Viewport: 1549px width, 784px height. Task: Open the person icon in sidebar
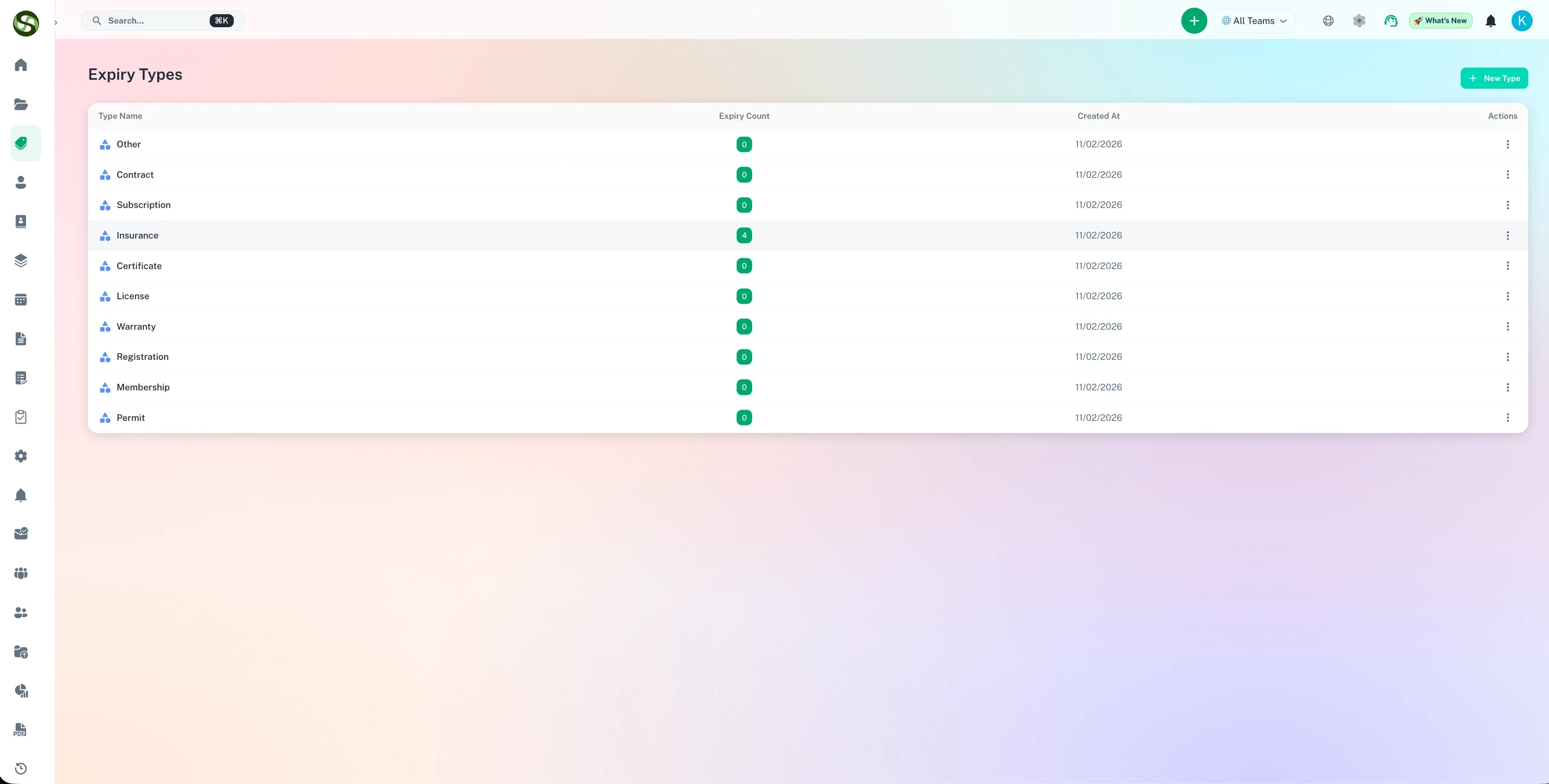[x=21, y=182]
